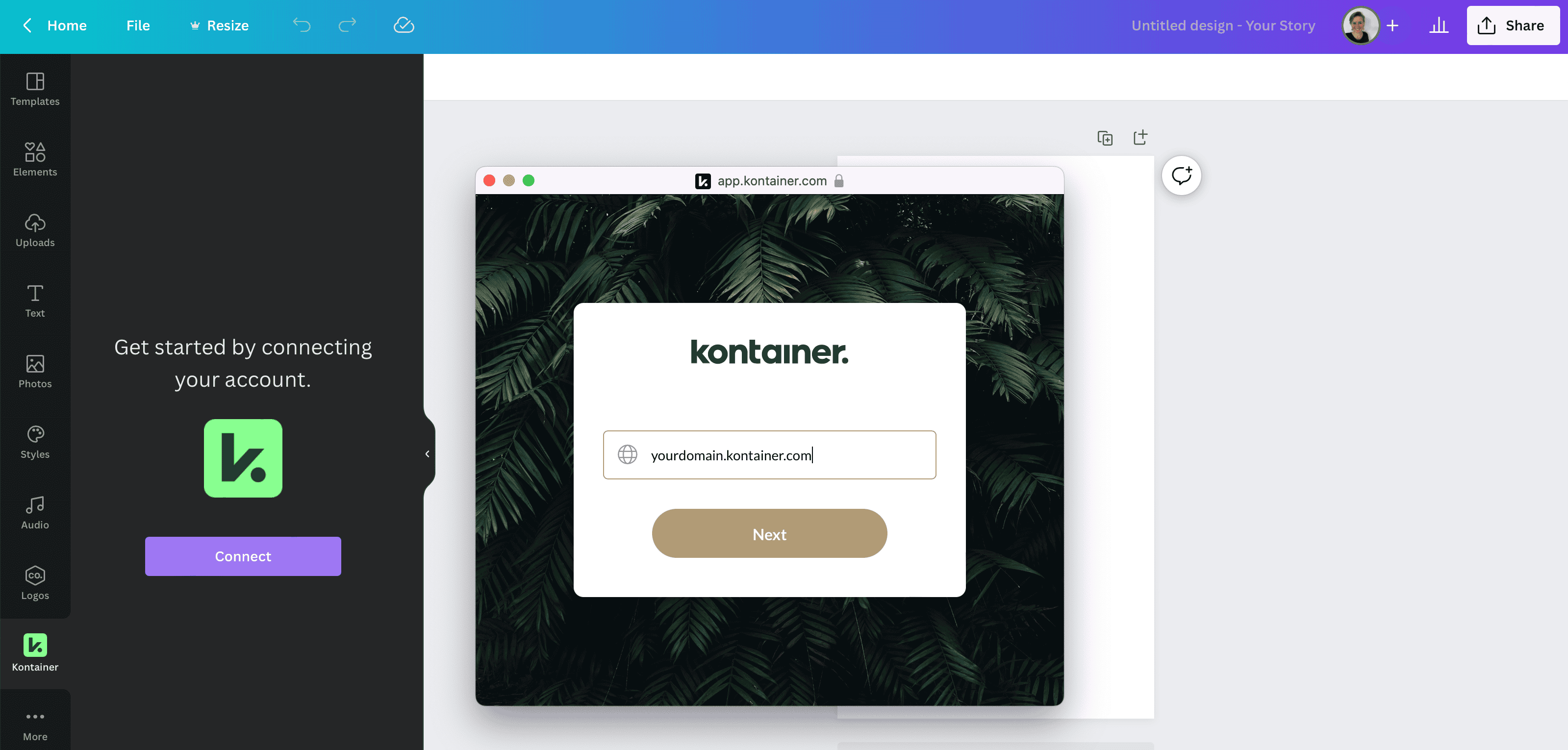Click Next in the Kontainer dialog

click(769, 533)
